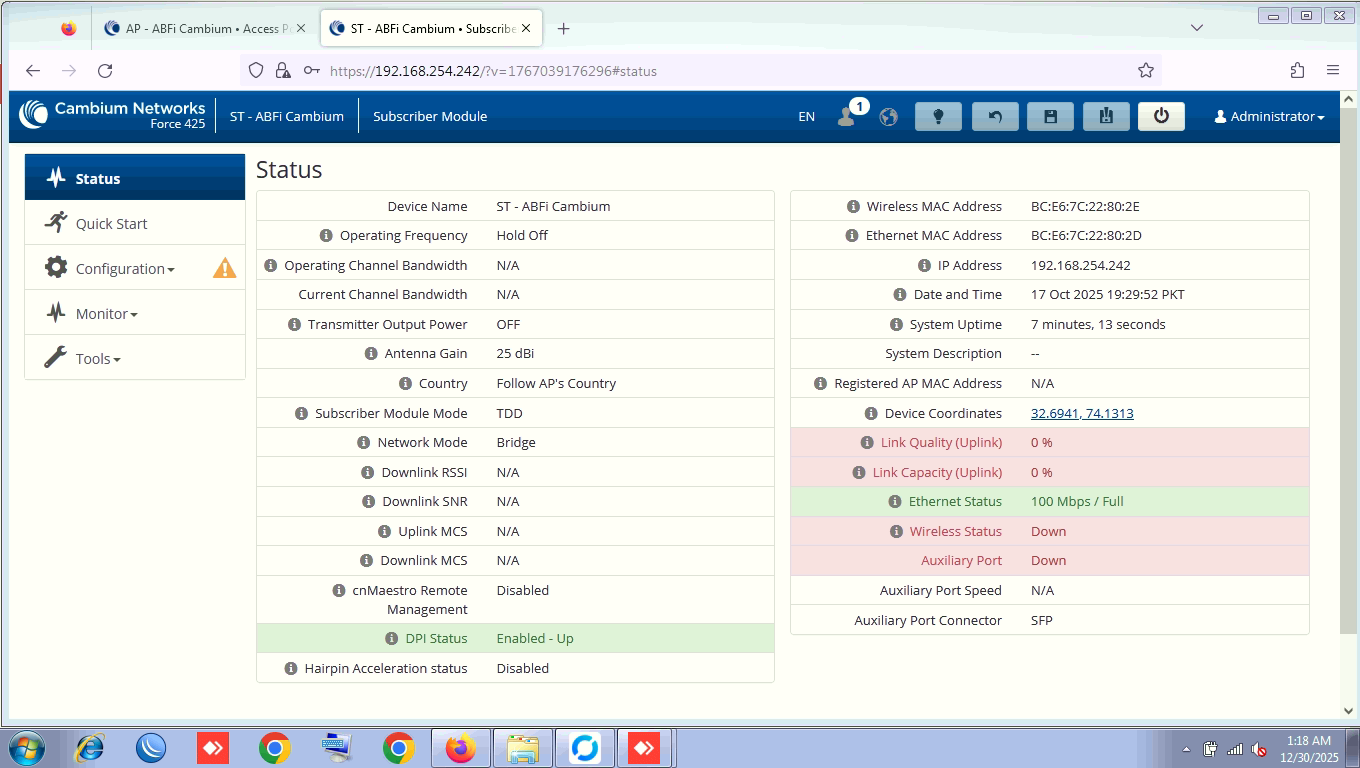Click the undo changes arrow button
The image size is (1360, 768).
coord(995,116)
